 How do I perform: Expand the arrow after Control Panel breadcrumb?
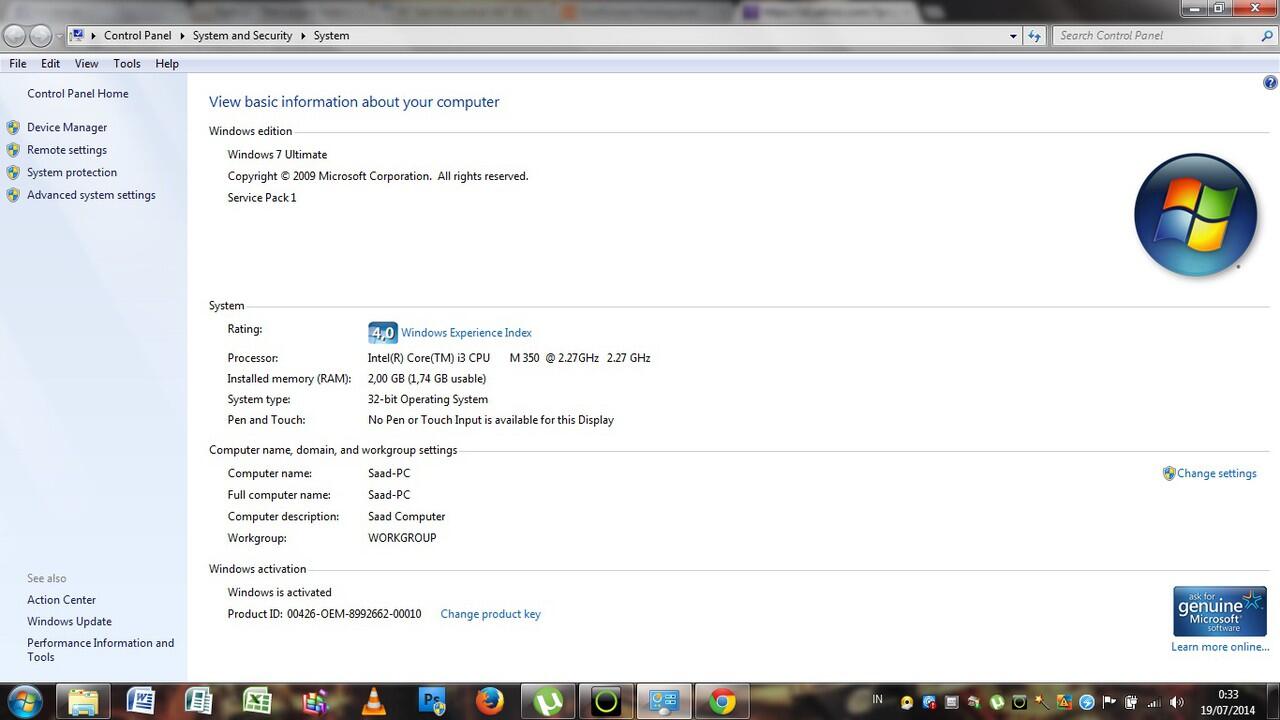tap(182, 36)
